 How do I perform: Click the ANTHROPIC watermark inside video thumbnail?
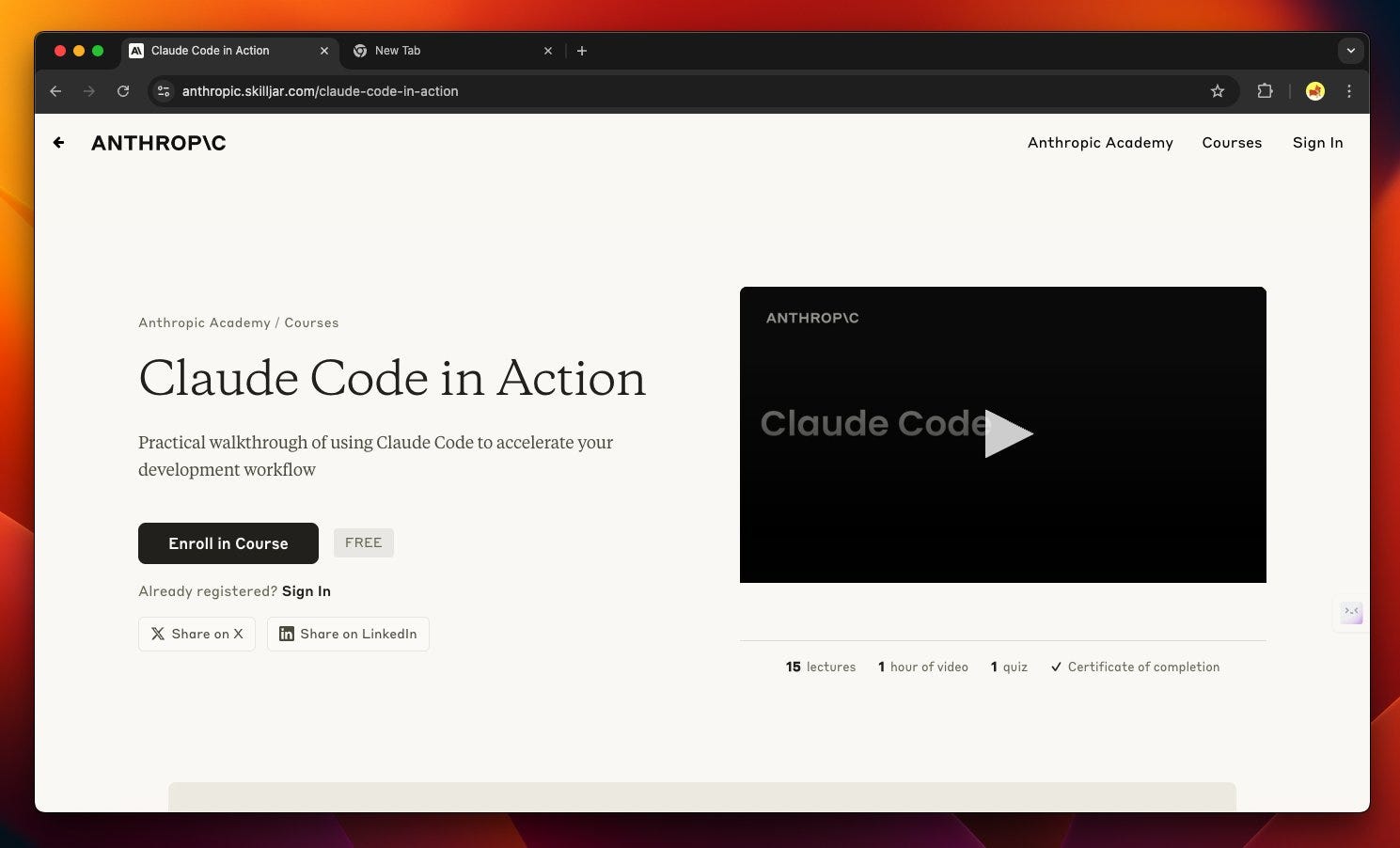coord(812,318)
